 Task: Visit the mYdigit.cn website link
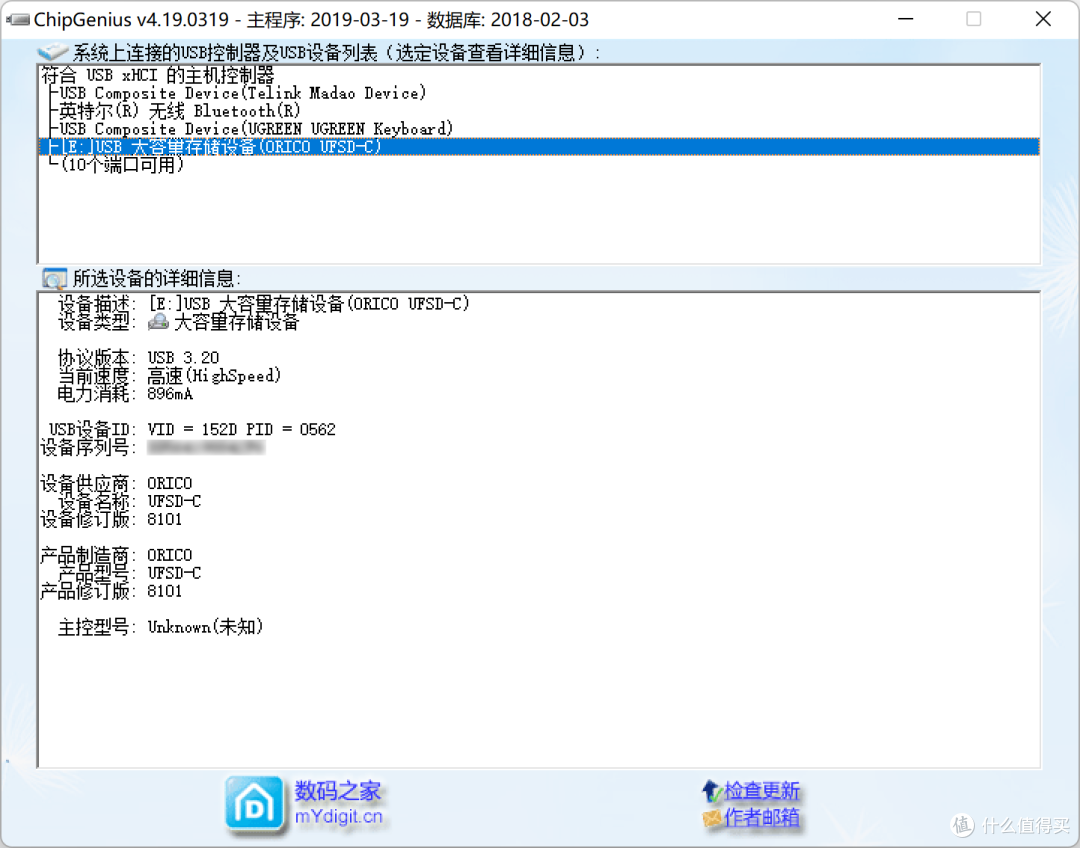click(338, 817)
